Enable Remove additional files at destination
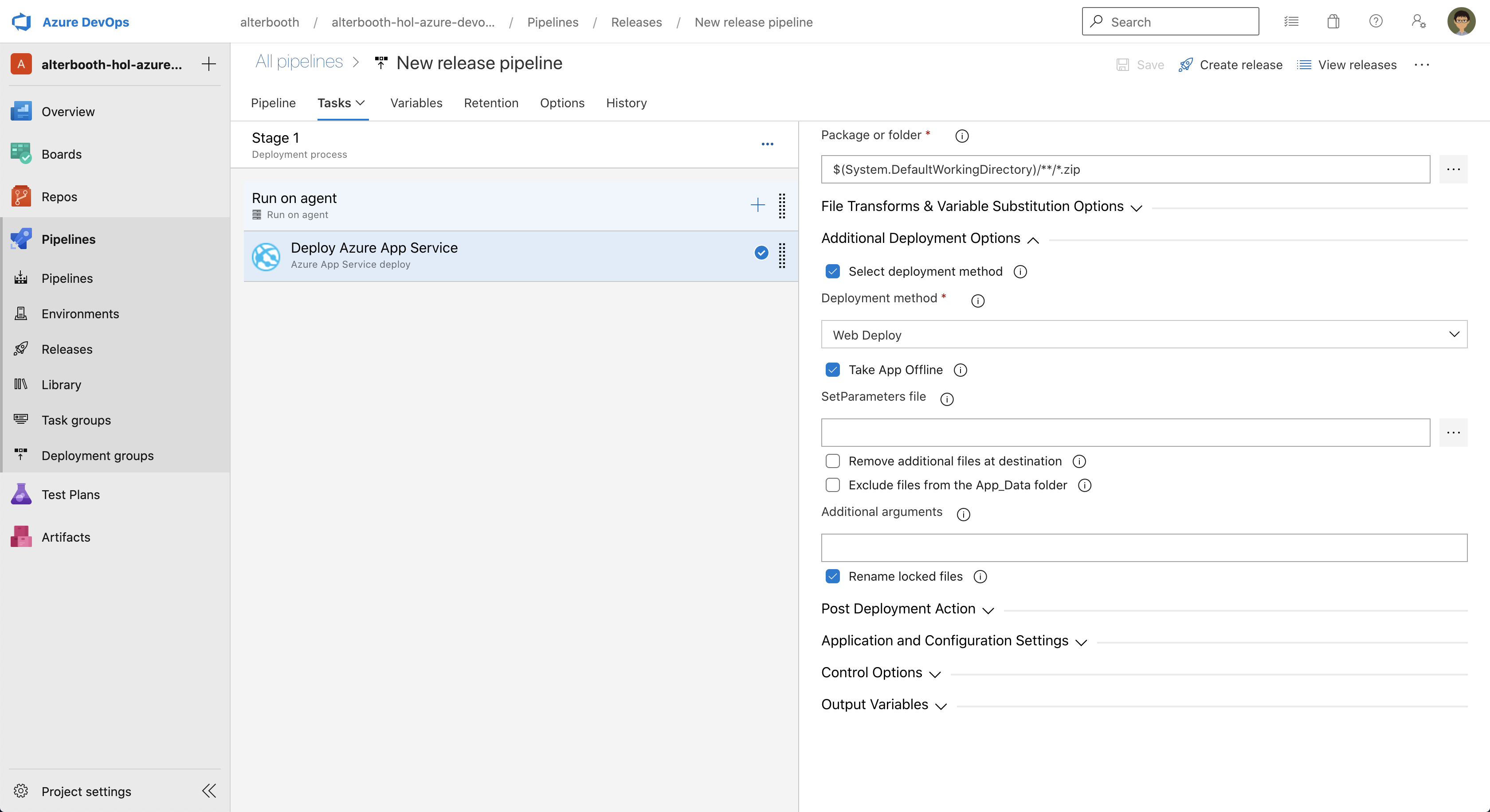Image resolution: width=1490 pixels, height=812 pixels. coord(832,461)
